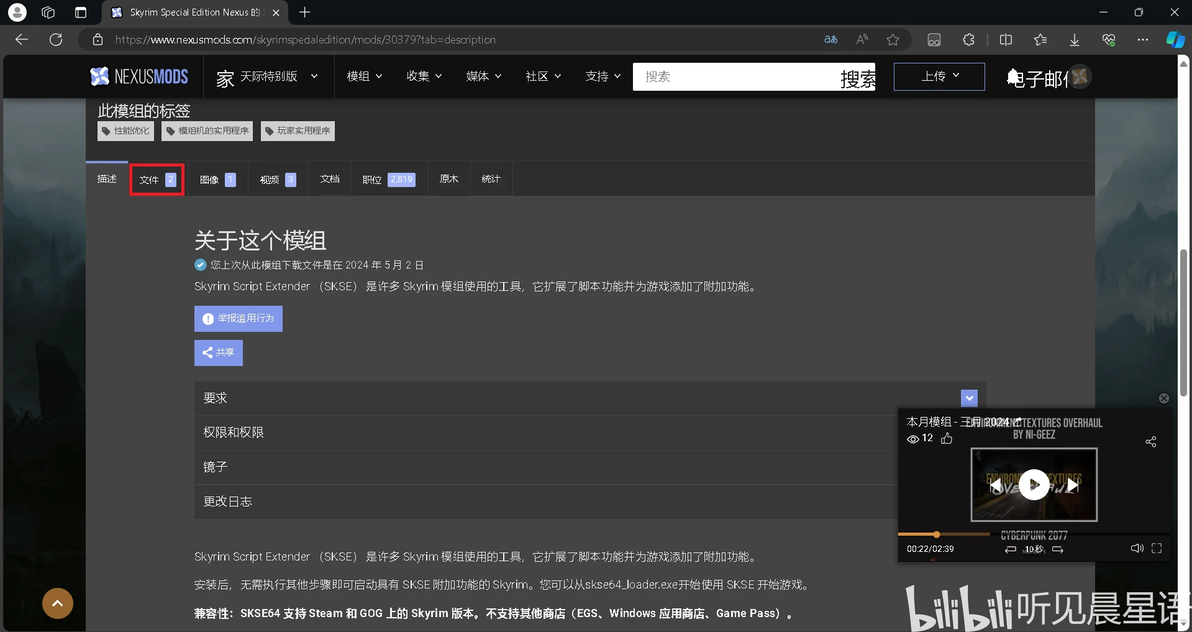Switch to the 统计 tab
This screenshot has width=1192, height=632.
pos(491,179)
